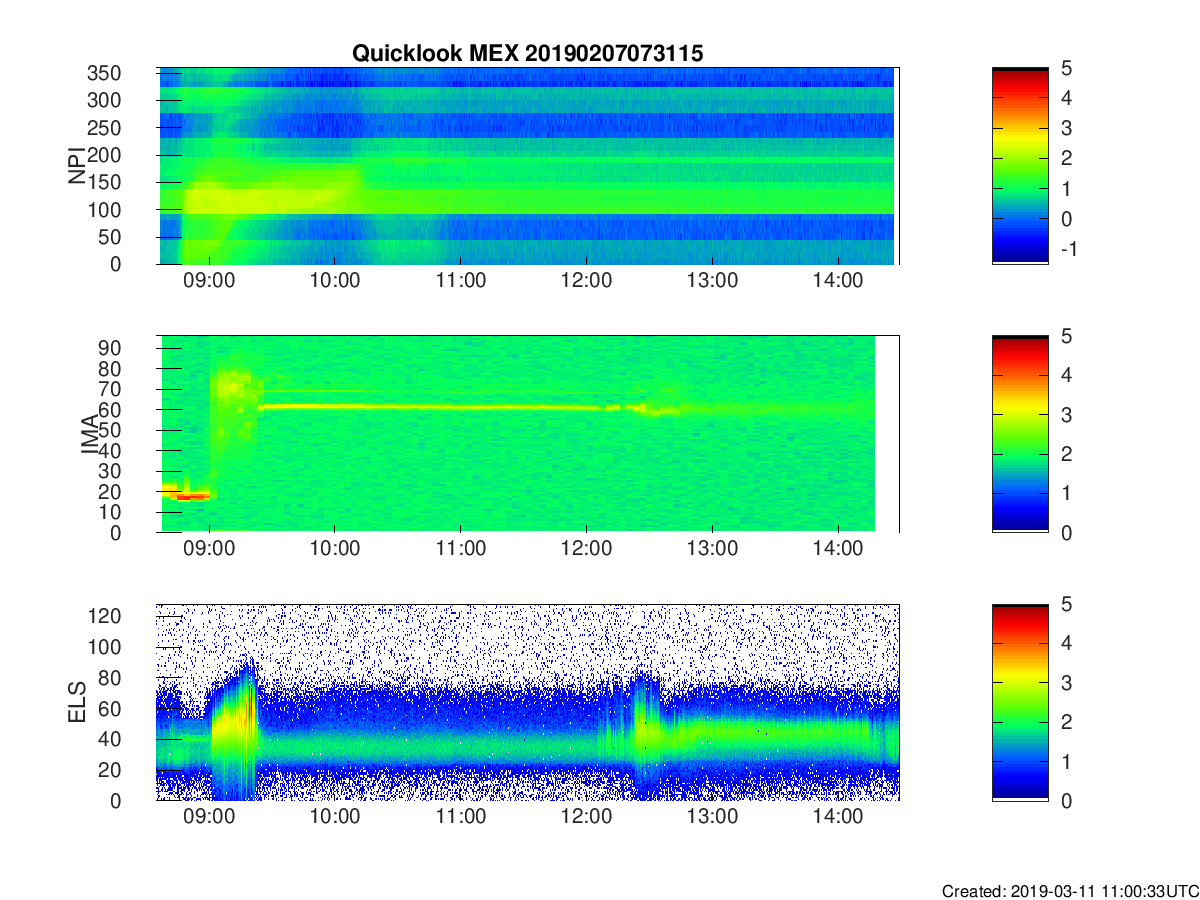
Task: Click the IMA panel colorbar
Action: coord(1020,434)
